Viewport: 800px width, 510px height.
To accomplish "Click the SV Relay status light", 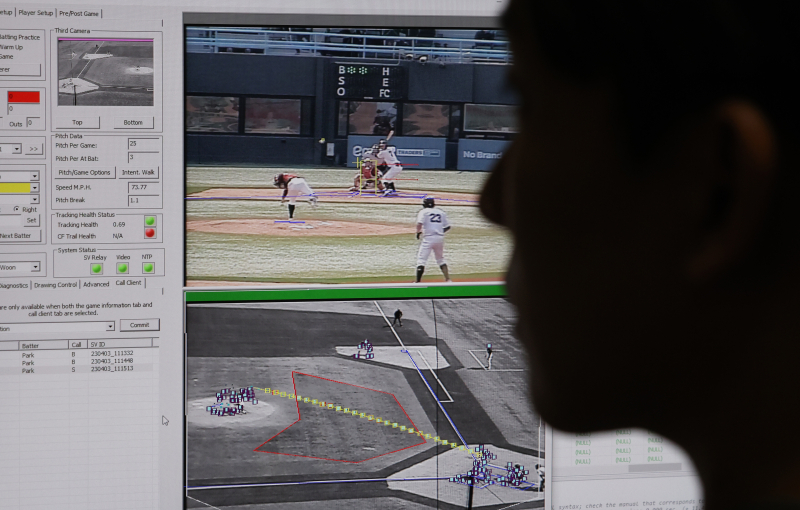I will tap(96, 268).
